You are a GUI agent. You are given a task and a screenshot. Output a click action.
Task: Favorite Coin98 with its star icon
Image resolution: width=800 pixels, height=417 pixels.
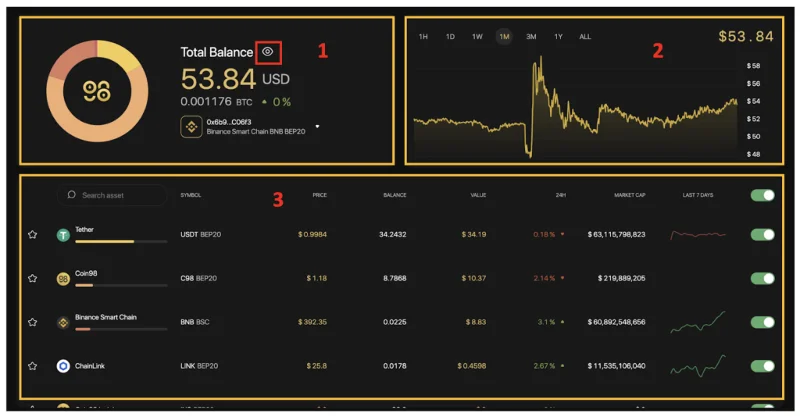[33, 278]
